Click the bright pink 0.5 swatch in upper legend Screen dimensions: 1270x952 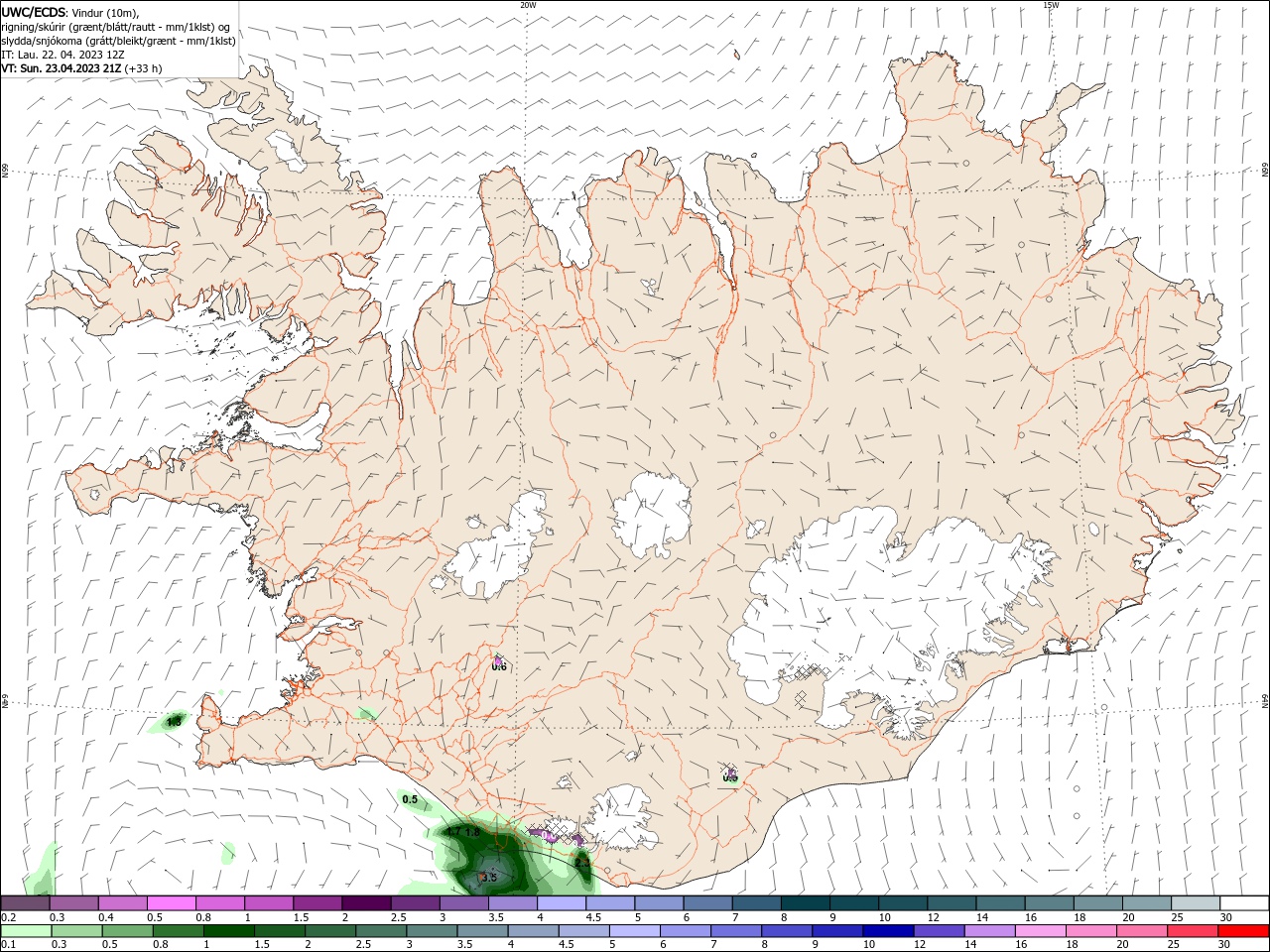(x=171, y=903)
